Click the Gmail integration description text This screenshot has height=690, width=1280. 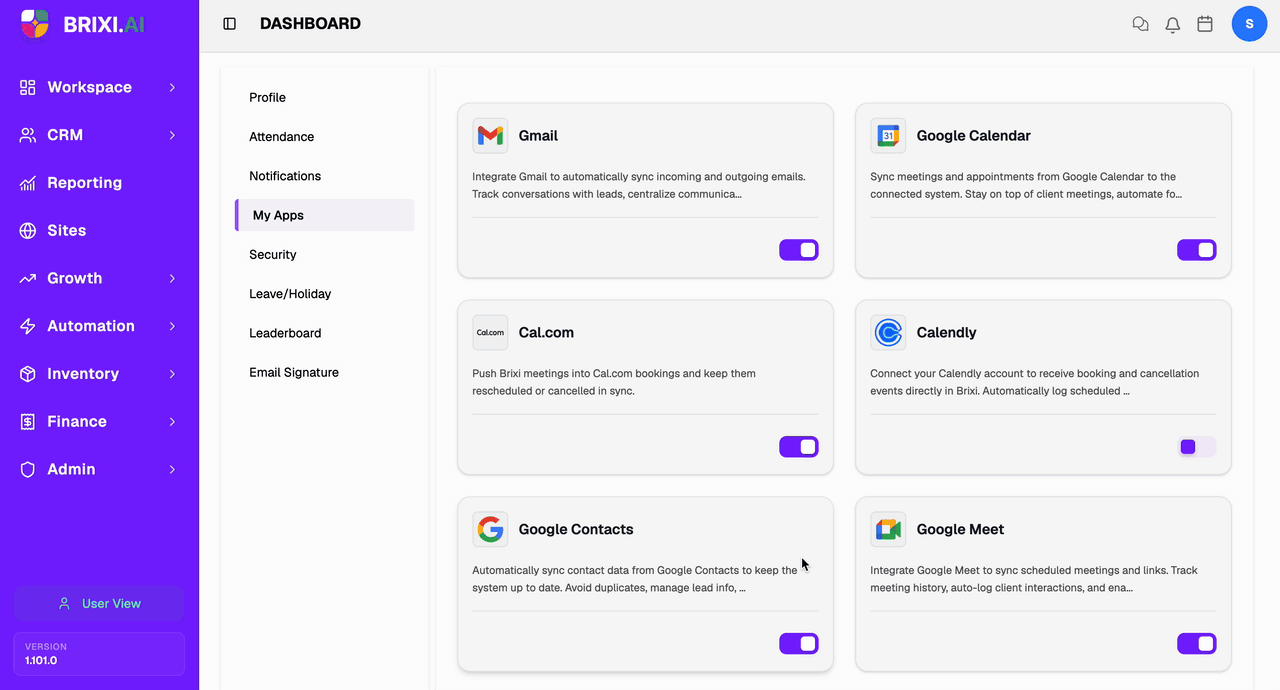point(639,185)
